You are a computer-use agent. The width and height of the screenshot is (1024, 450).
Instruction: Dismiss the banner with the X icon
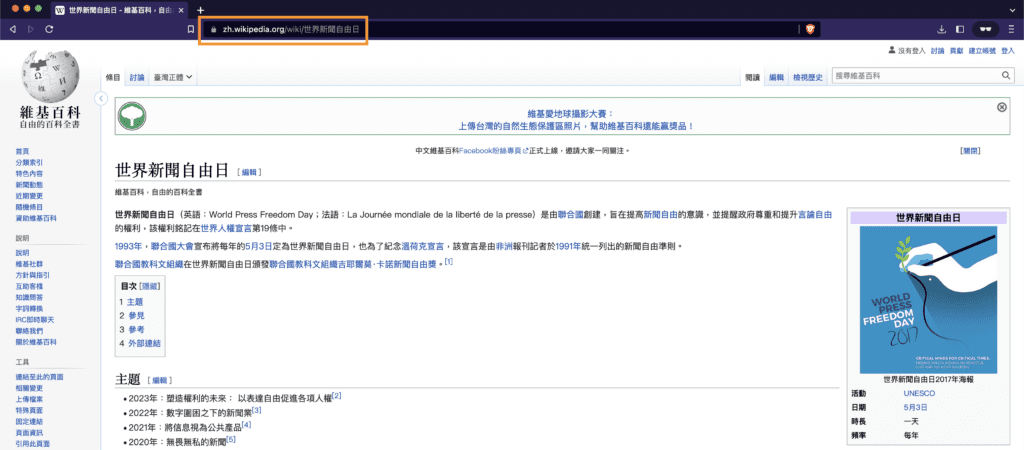point(1002,107)
